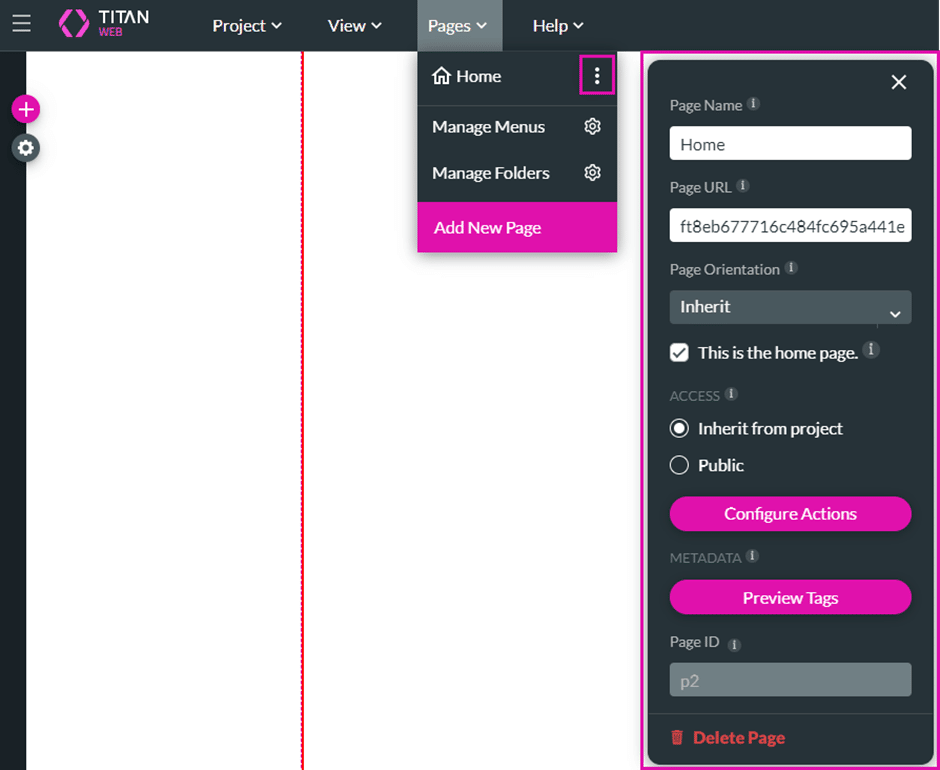Expand the View menu
The height and width of the screenshot is (770, 940).
point(355,26)
